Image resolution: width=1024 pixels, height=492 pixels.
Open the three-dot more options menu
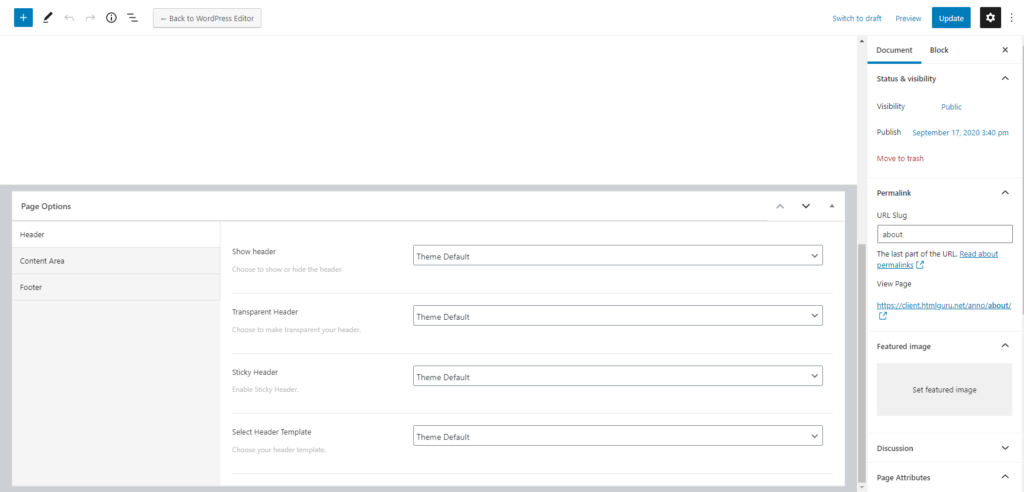pyautogui.click(x=1012, y=18)
